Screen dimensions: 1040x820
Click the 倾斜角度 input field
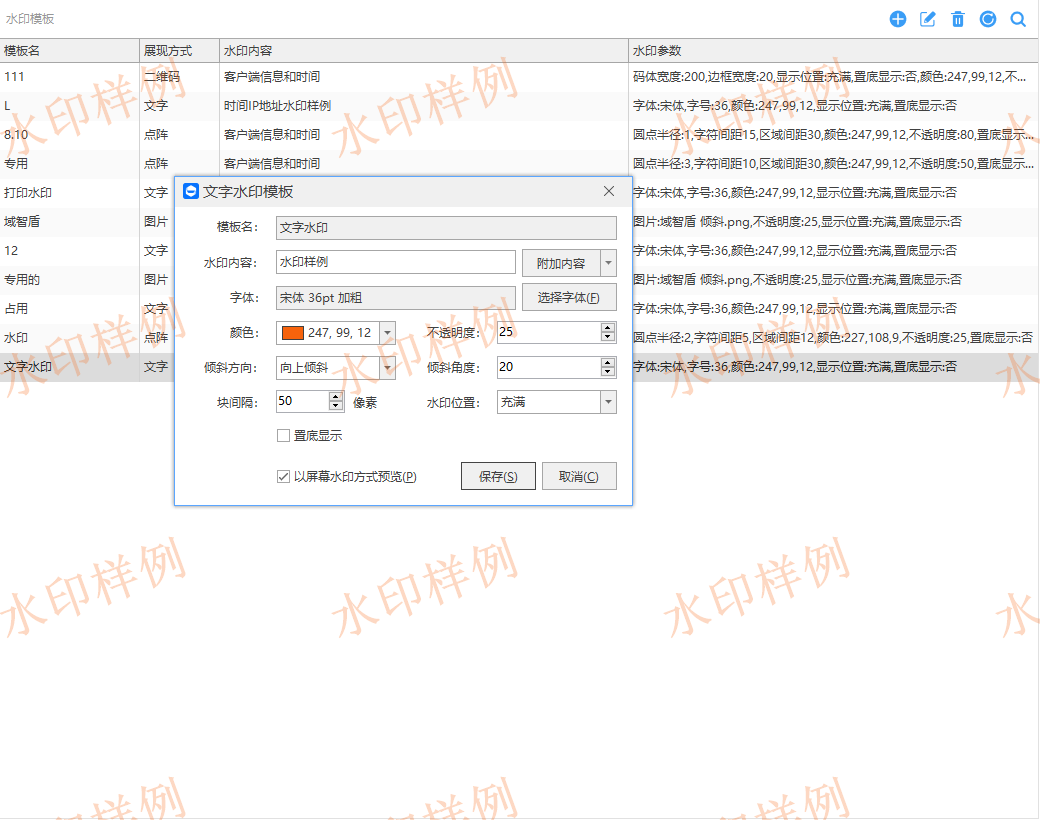point(549,367)
